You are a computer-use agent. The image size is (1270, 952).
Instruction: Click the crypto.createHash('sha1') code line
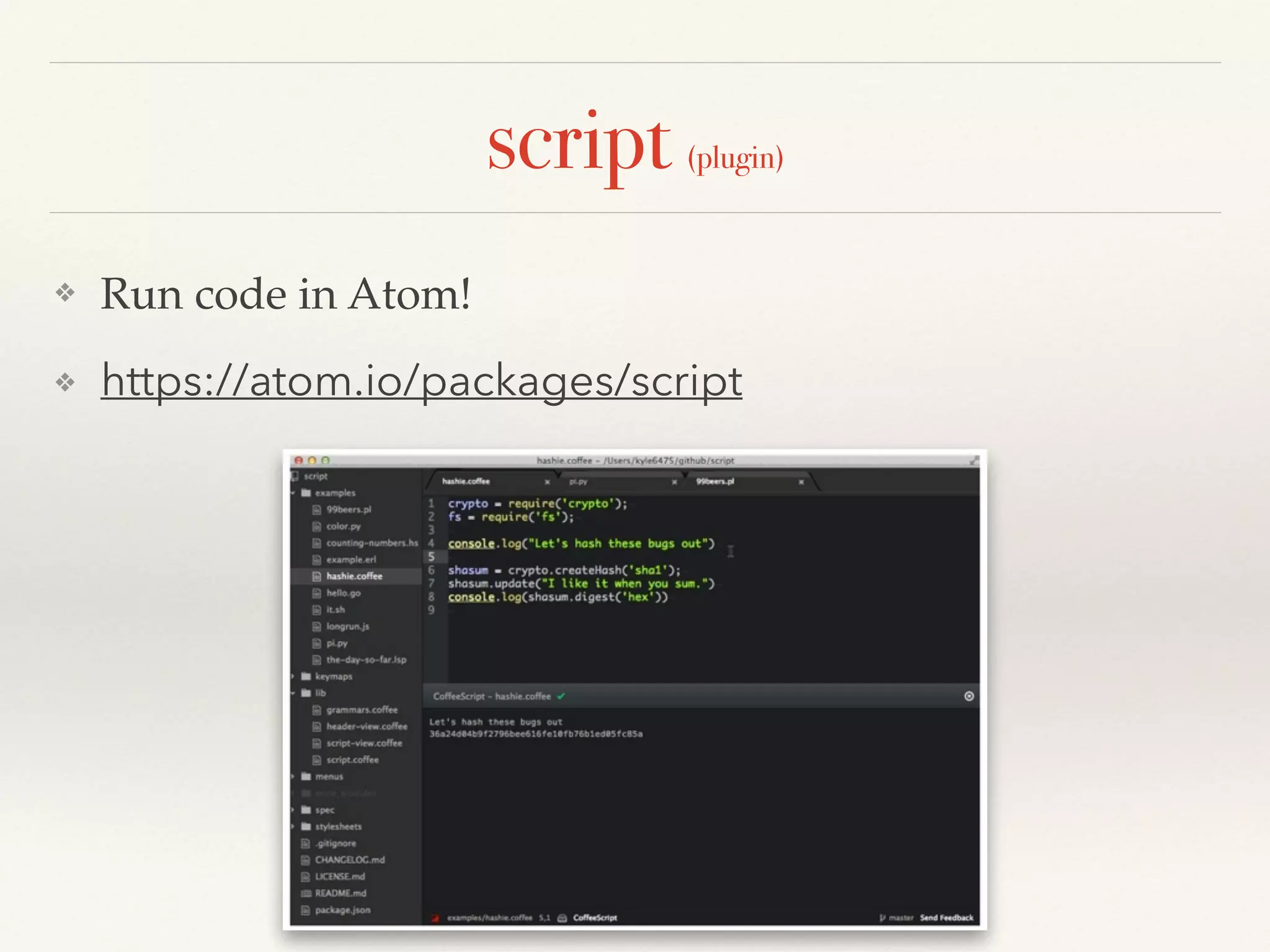coord(564,570)
